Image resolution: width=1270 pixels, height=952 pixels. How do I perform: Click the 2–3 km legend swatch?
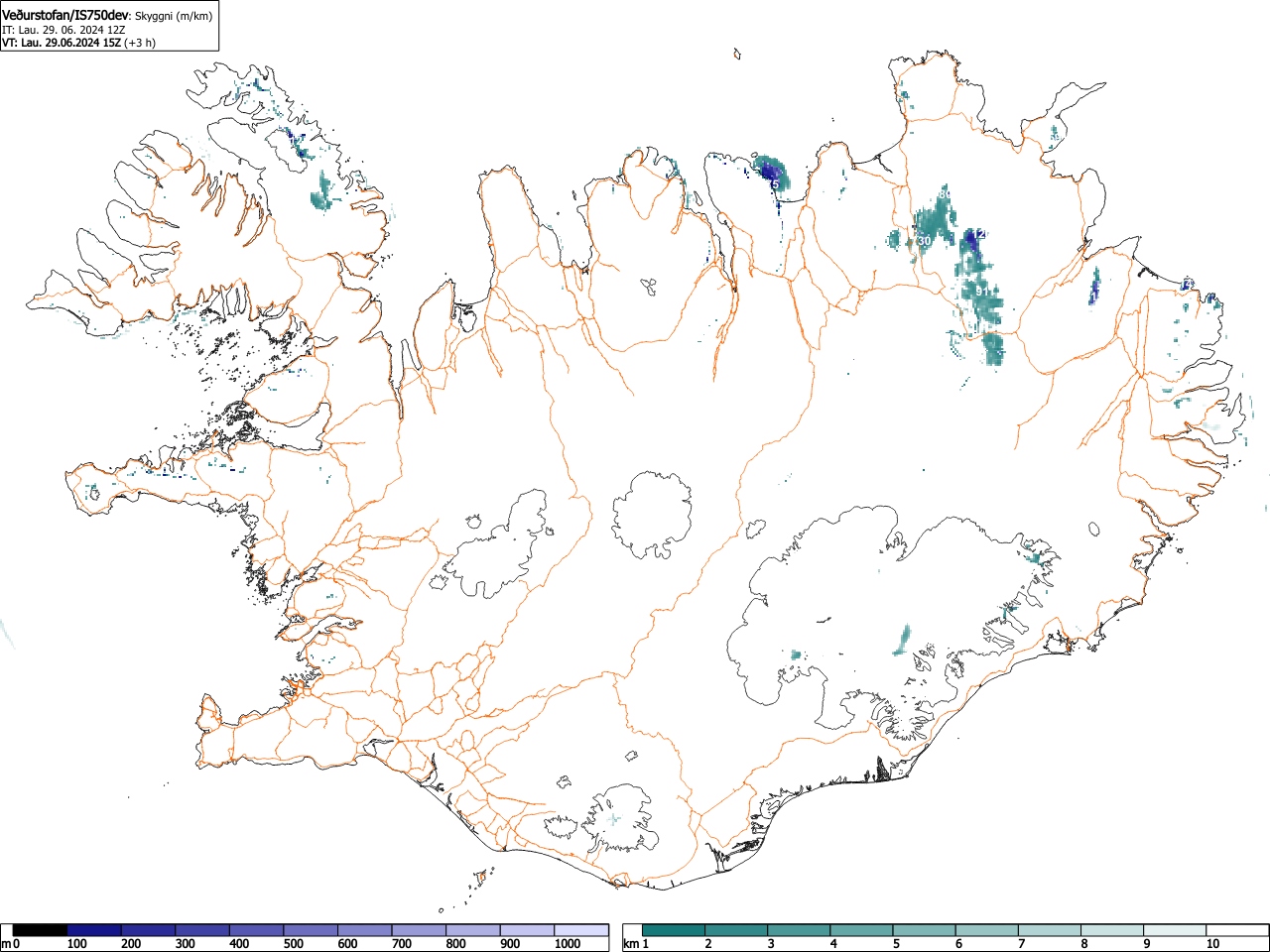(736, 930)
